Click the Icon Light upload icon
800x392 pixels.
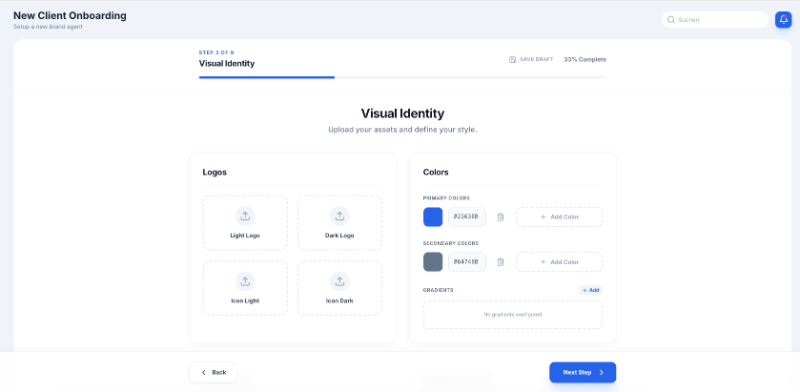pos(245,281)
